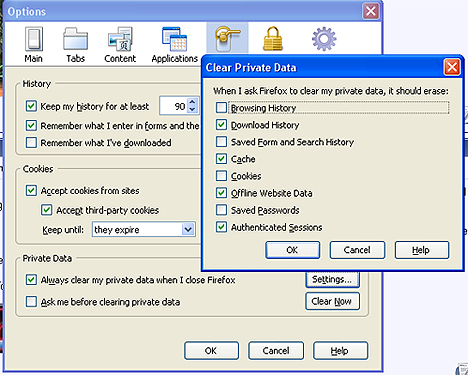Switch to the Tabs options panel
Image resolution: width=468 pixels, height=375 pixels.
tap(75, 45)
